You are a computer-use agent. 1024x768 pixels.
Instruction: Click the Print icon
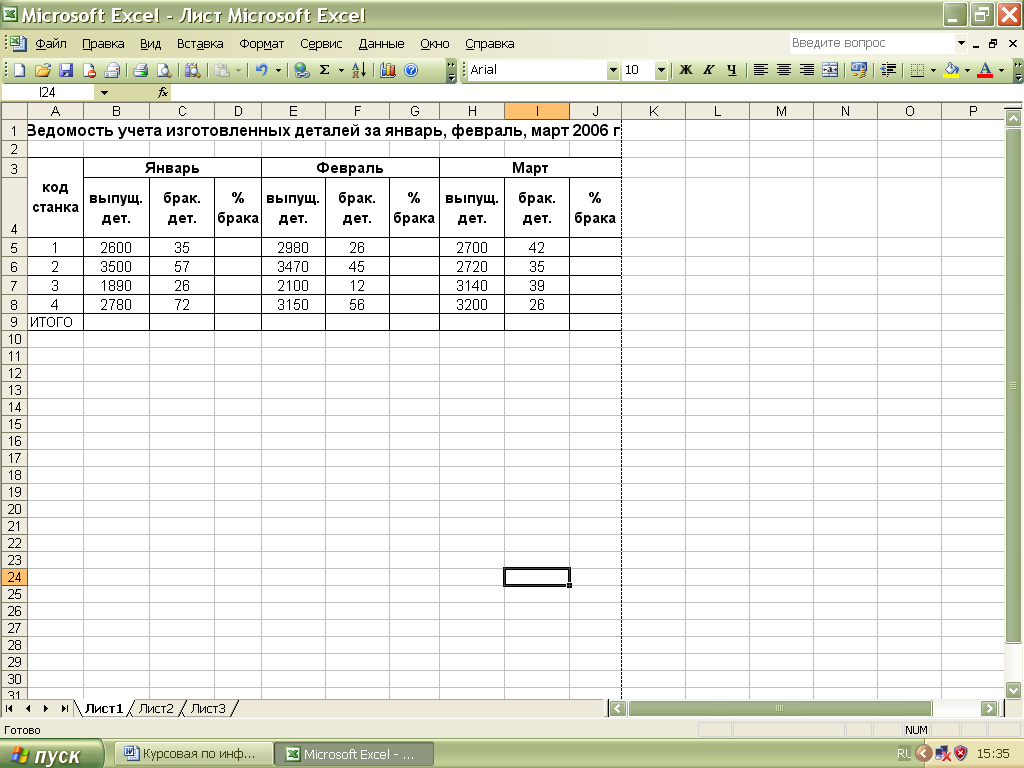[141, 70]
